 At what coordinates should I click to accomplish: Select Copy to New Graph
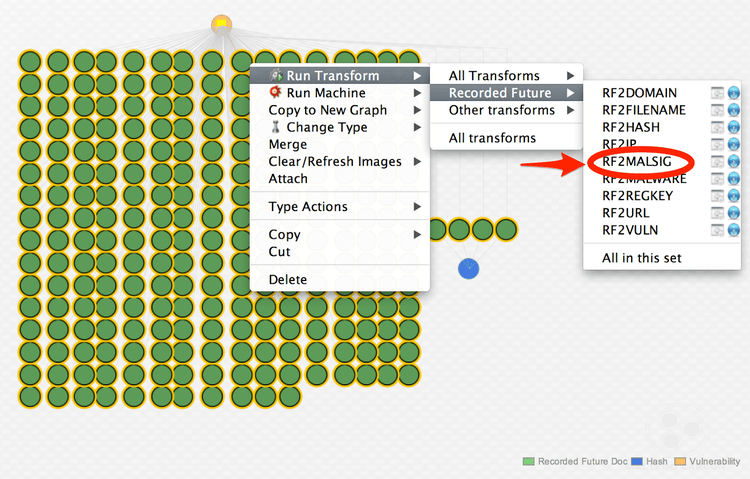click(327, 110)
